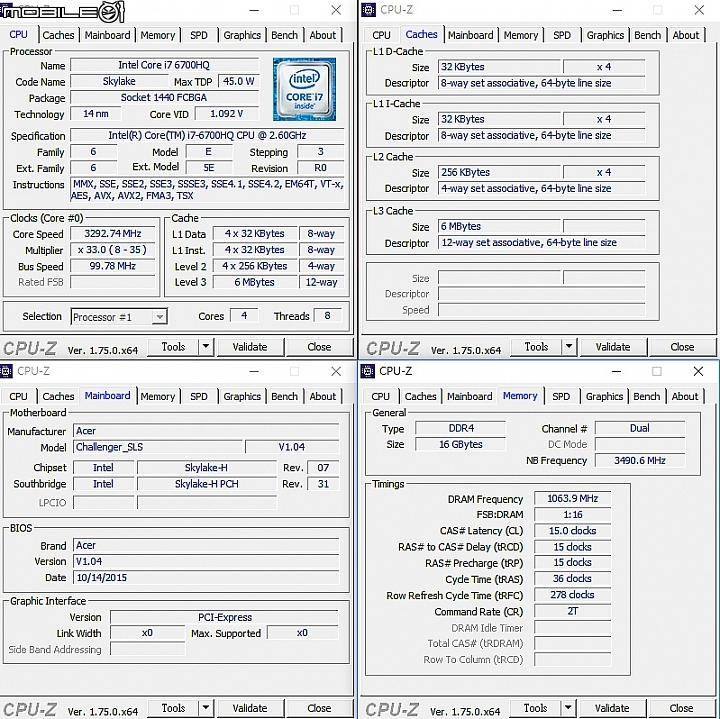
Task: Choose CPU tab in the Memory window
Action: (380, 396)
